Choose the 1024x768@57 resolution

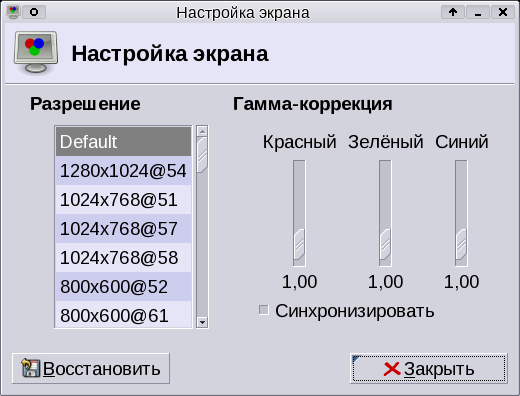coord(123,229)
